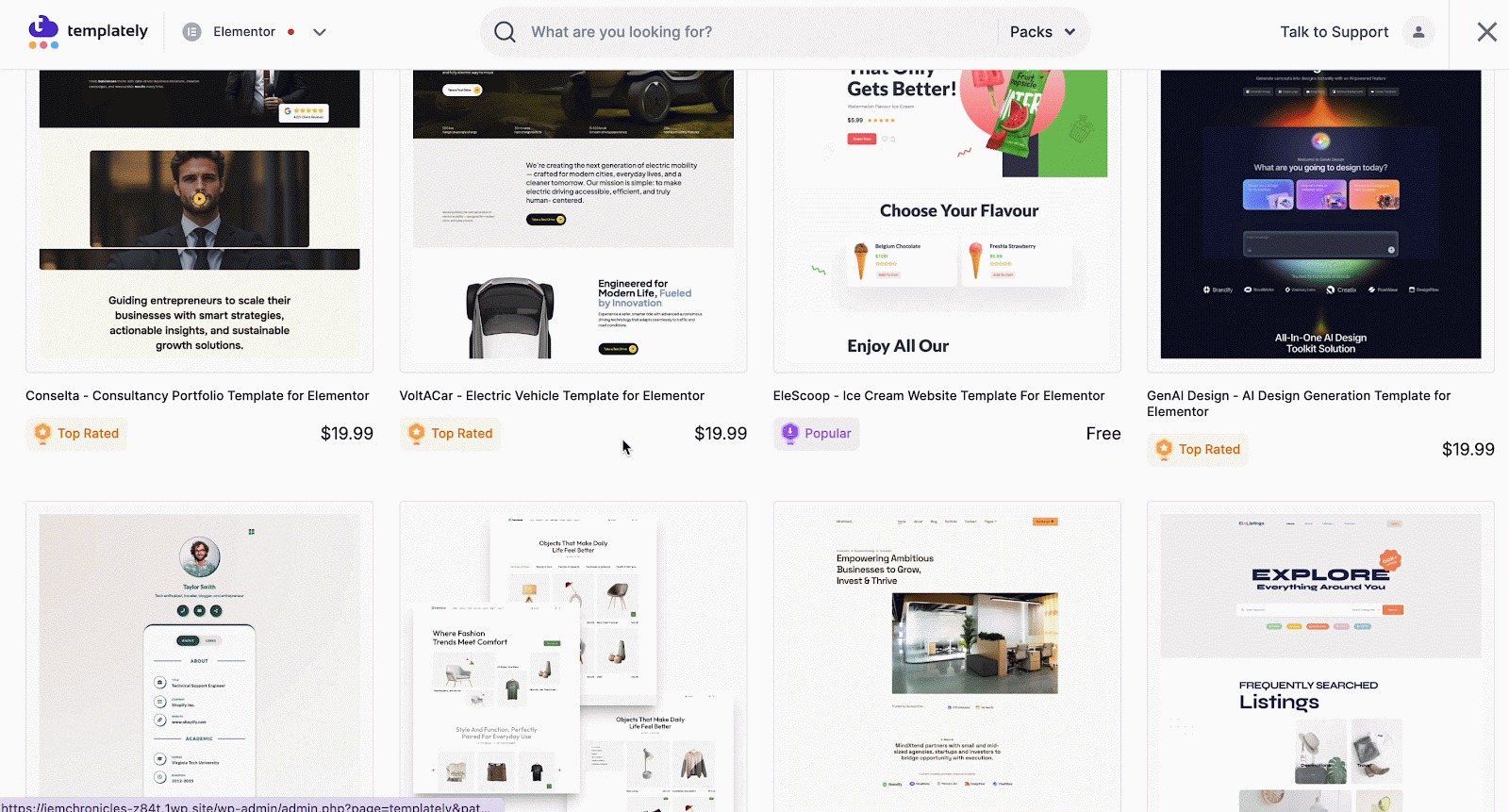Viewport: 1509px width, 812px height.
Task: Open EleScoop ice cream template thumbnail
Action: 947,221
